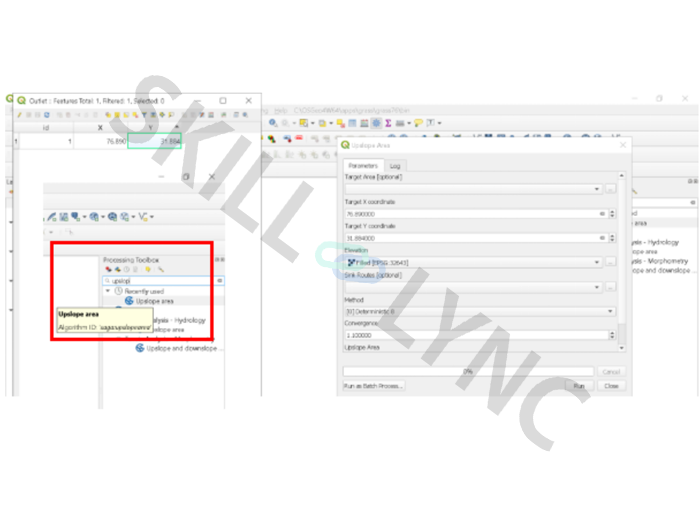Open Statistical Summary sigma icon

click(388, 123)
